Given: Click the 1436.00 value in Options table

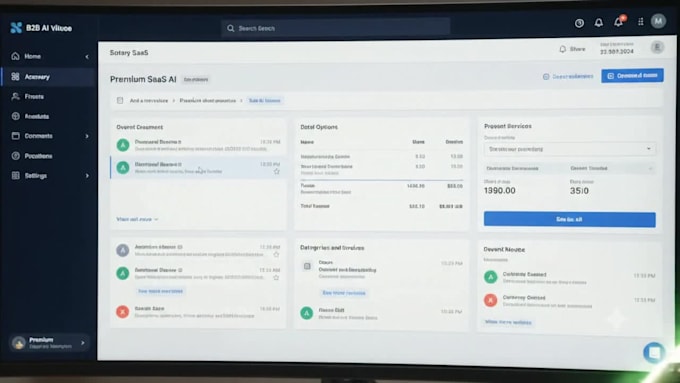Looking at the screenshot, I should pos(415,186).
